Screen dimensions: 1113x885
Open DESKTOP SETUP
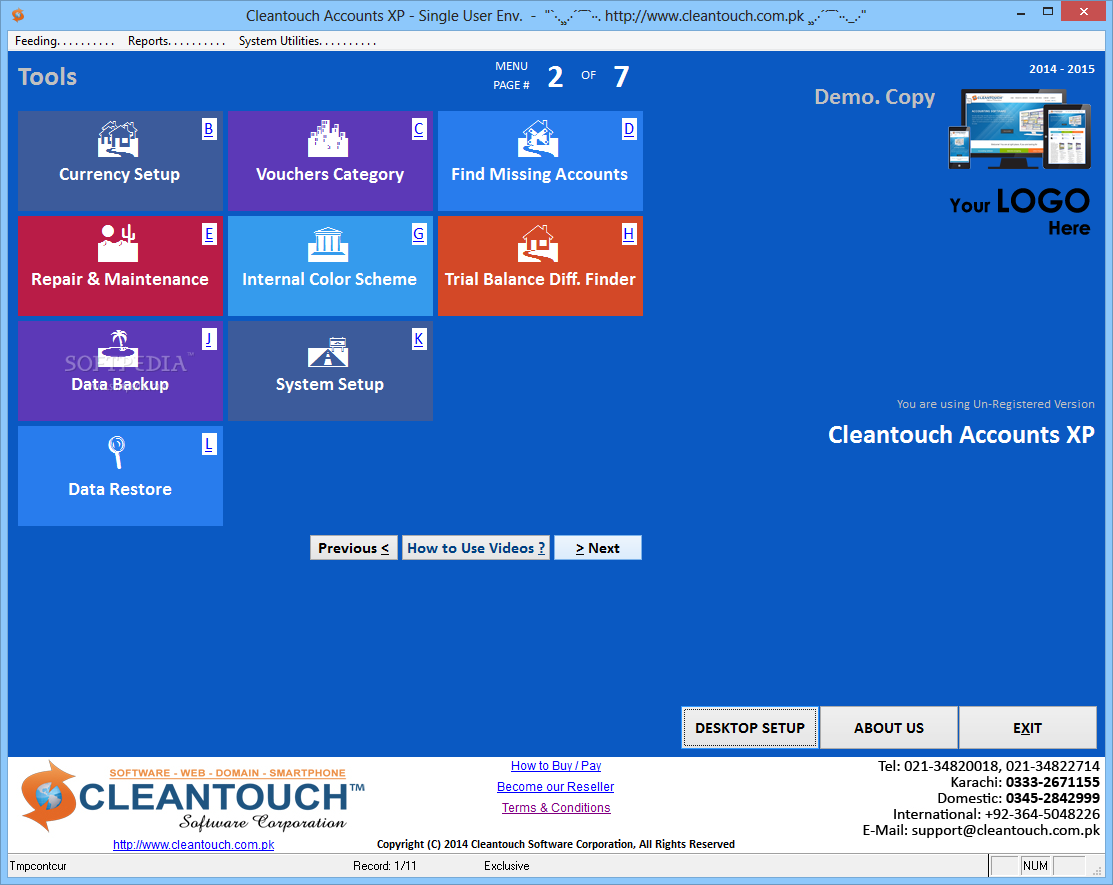(750, 727)
